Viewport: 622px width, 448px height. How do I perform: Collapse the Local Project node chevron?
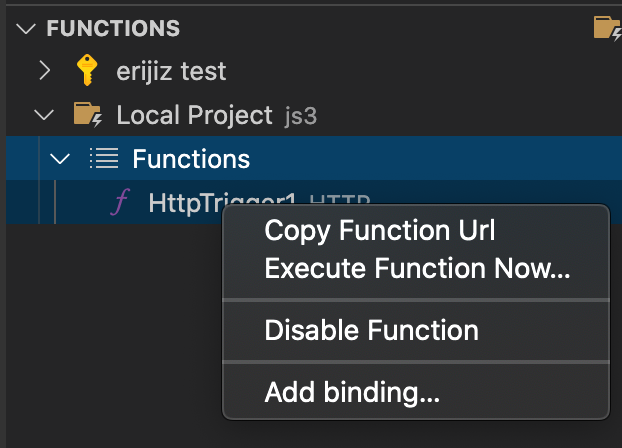pyautogui.click(x=44, y=115)
